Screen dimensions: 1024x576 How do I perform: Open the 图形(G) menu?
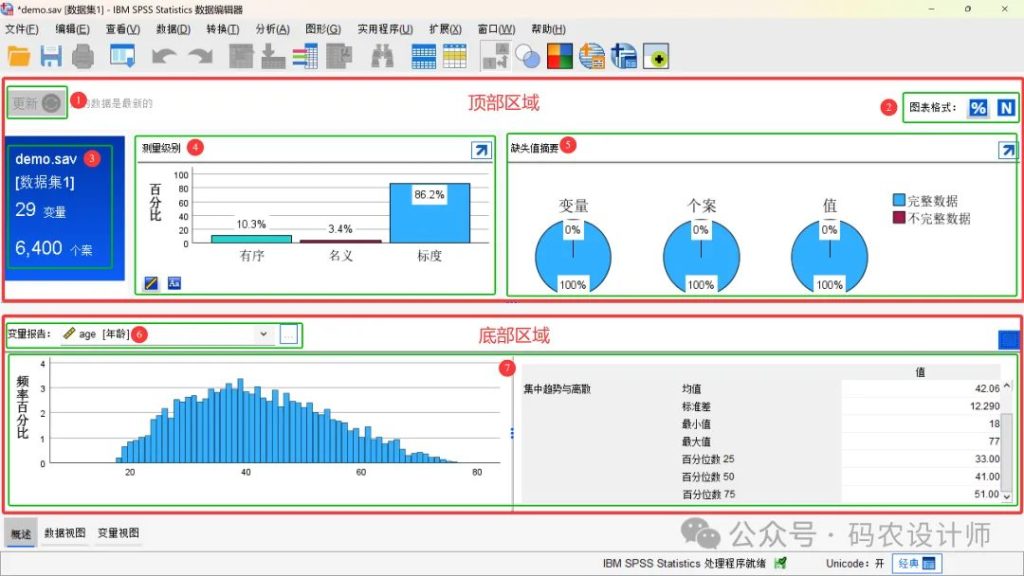pos(322,29)
